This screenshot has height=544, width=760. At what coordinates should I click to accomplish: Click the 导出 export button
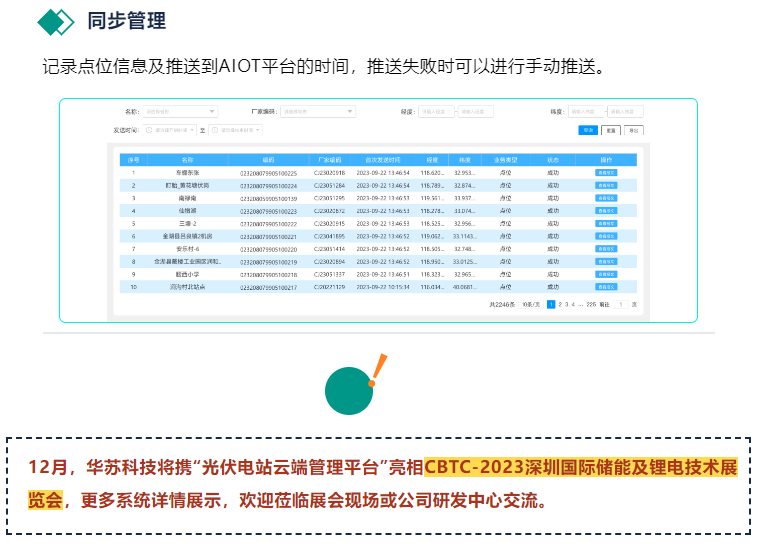(x=633, y=130)
